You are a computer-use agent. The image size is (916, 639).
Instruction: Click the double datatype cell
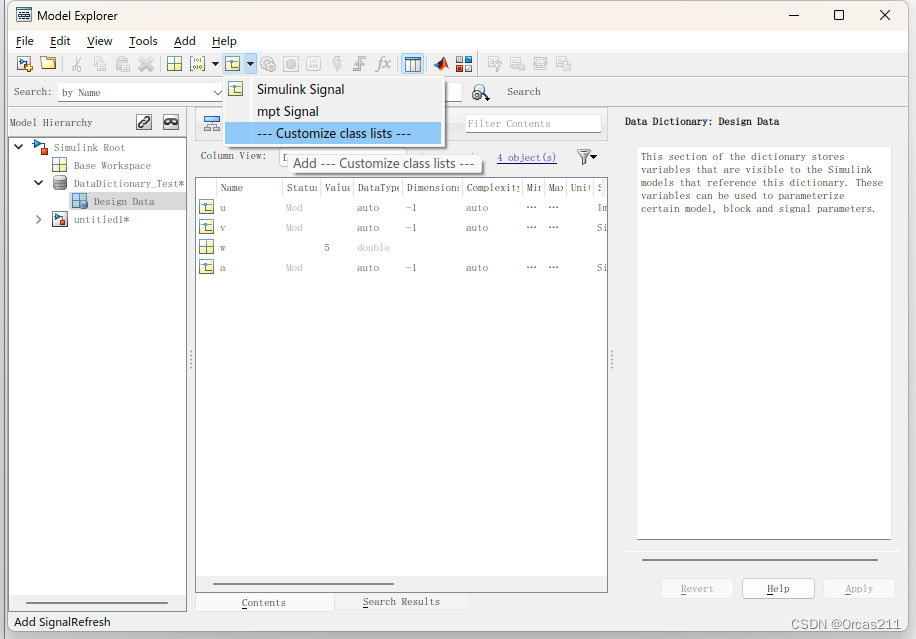click(x=373, y=248)
